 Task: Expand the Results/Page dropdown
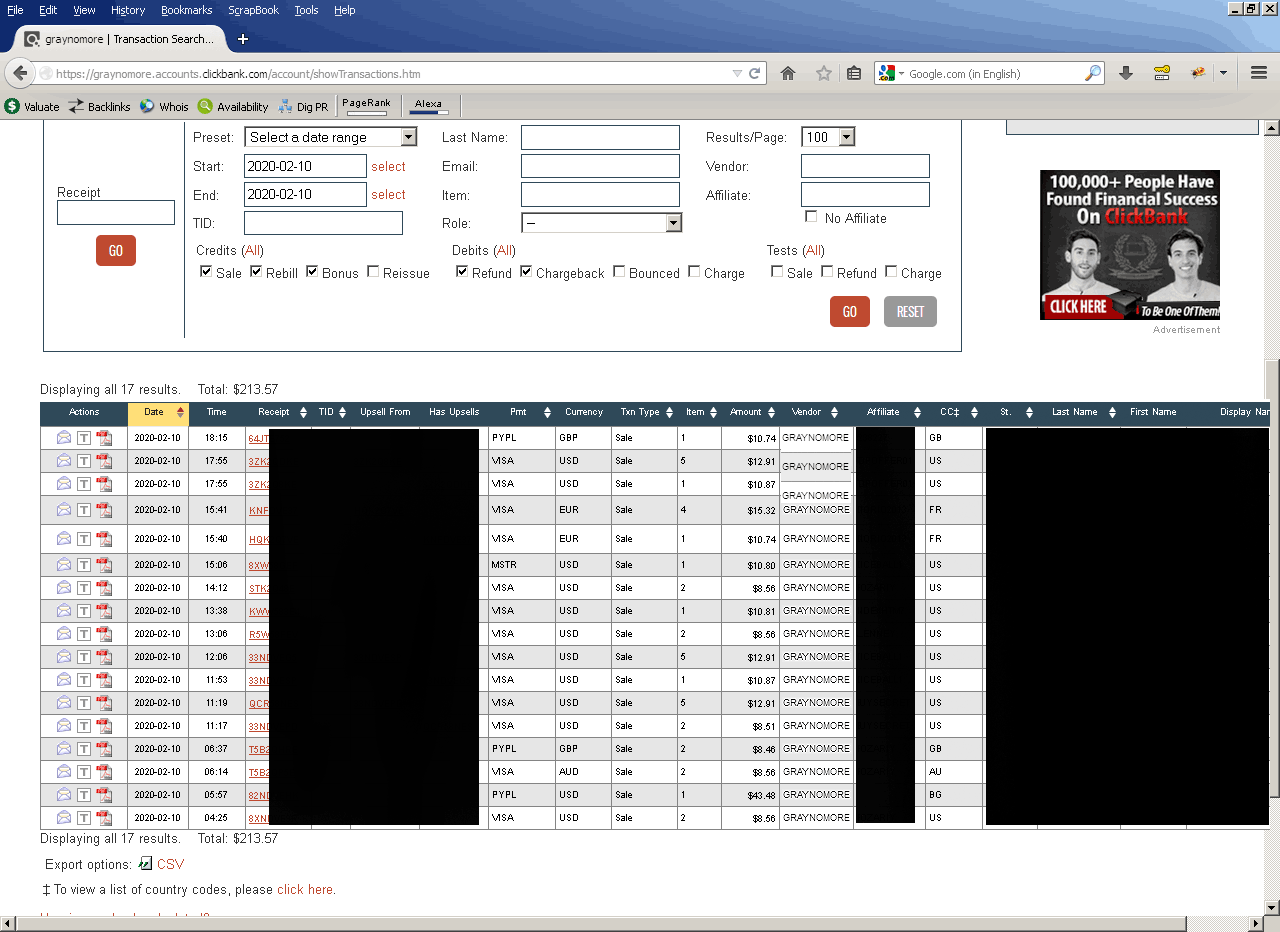point(828,137)
